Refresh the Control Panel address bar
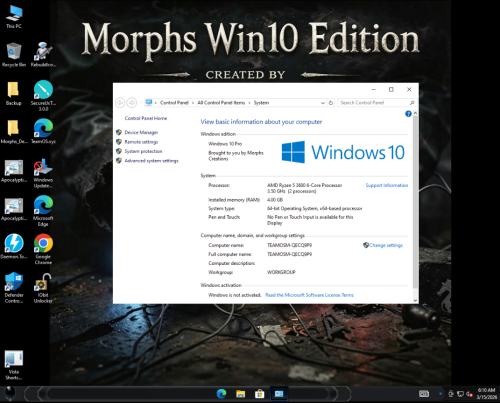500x403 pixels. click(331, 103)
